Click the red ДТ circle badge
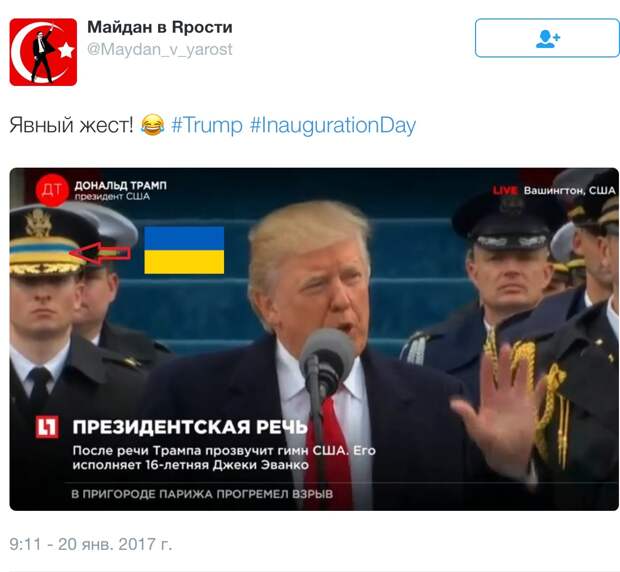620x572 pixels. pyautogui.click(x=52, y=190)
